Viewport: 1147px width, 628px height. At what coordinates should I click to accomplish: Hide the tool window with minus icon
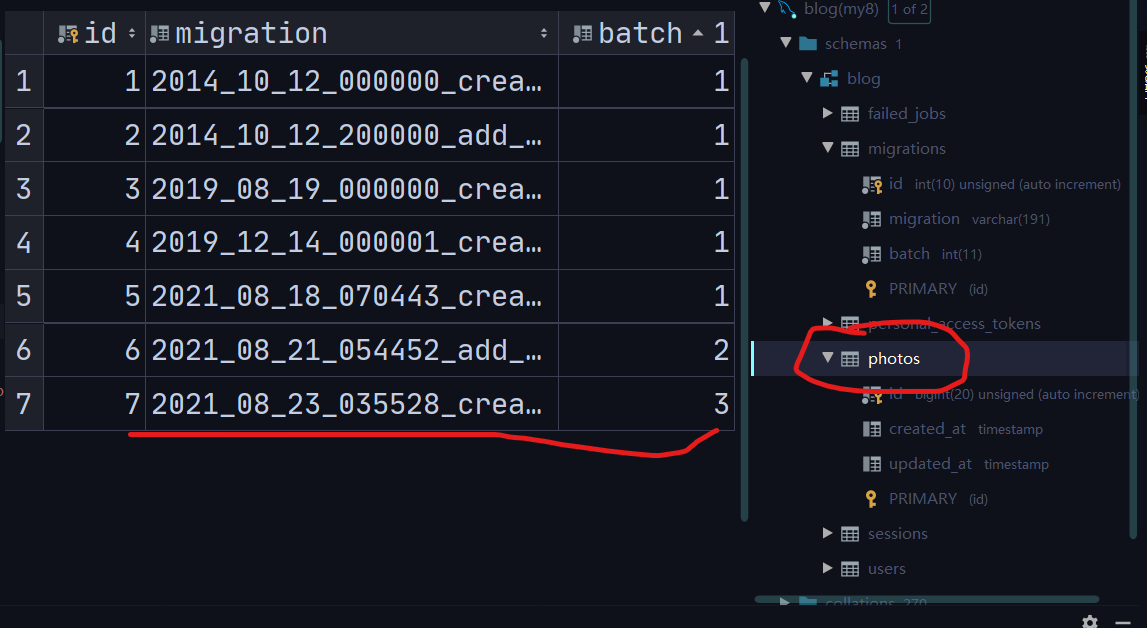tap(1123, 622)
